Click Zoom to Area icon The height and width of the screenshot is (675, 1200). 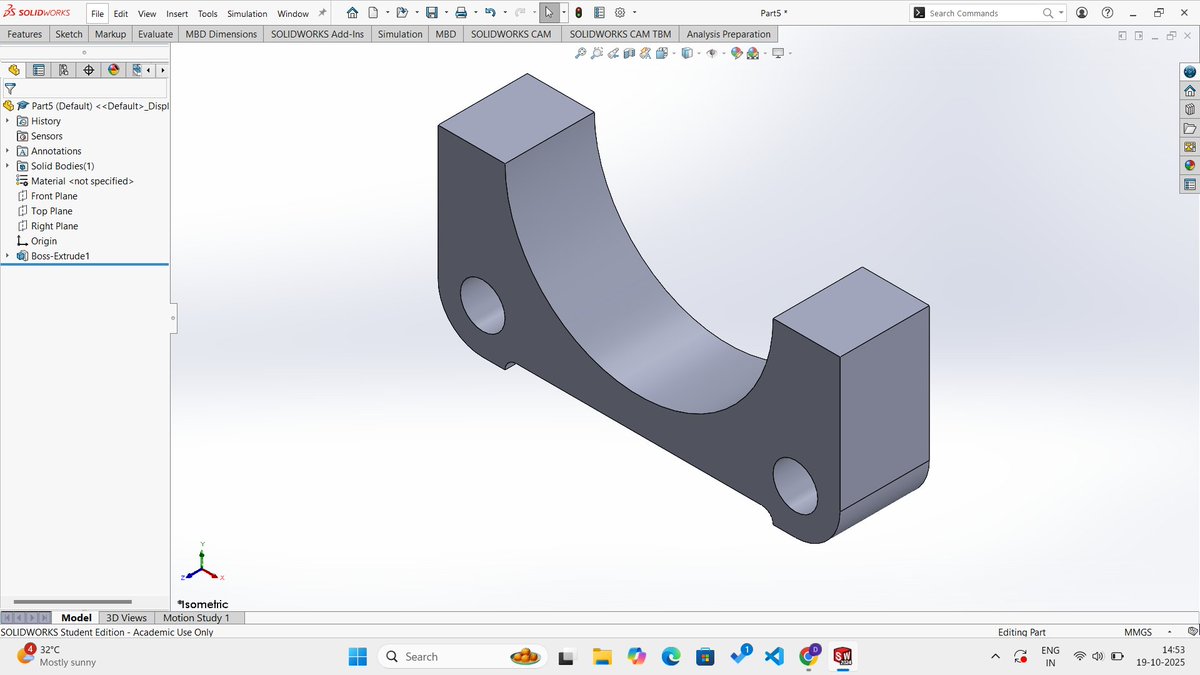point(597,53)
